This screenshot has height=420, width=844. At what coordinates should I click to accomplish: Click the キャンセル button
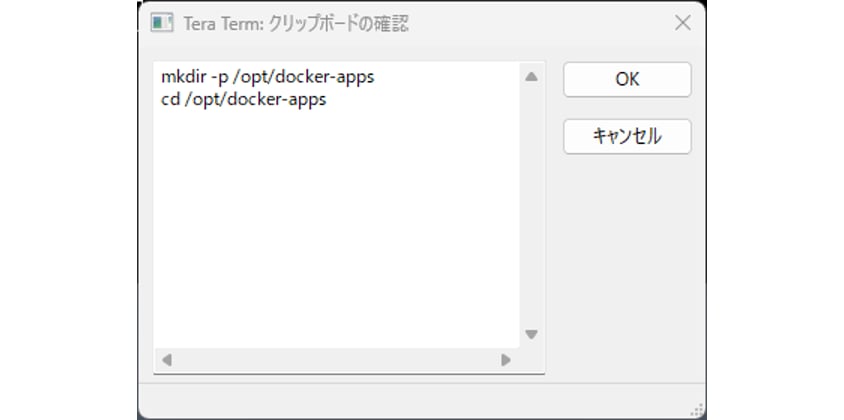click(x=627, y=137)
